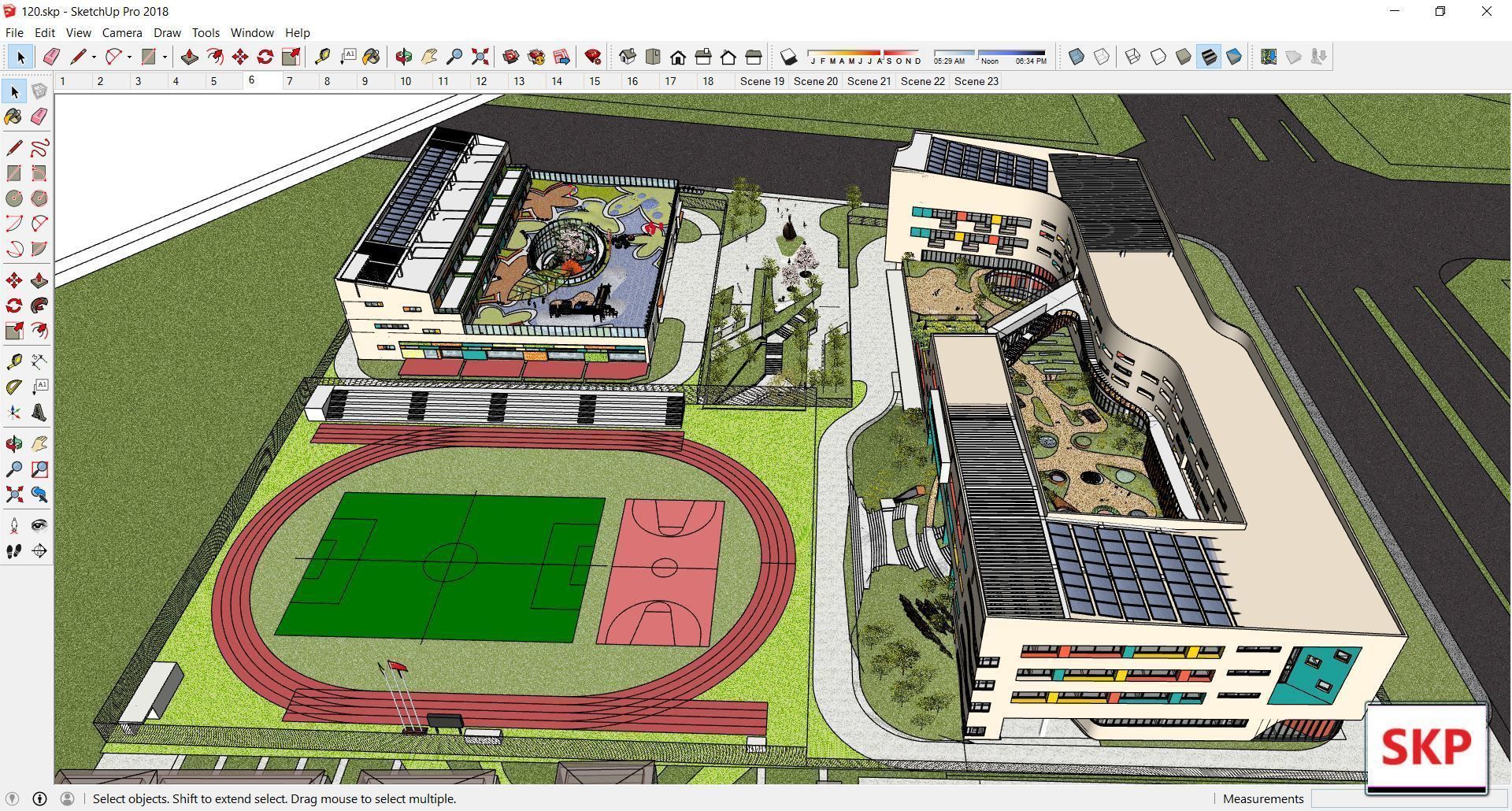
Task: Toggle Shaded With Textures style
Action: 1209,57
